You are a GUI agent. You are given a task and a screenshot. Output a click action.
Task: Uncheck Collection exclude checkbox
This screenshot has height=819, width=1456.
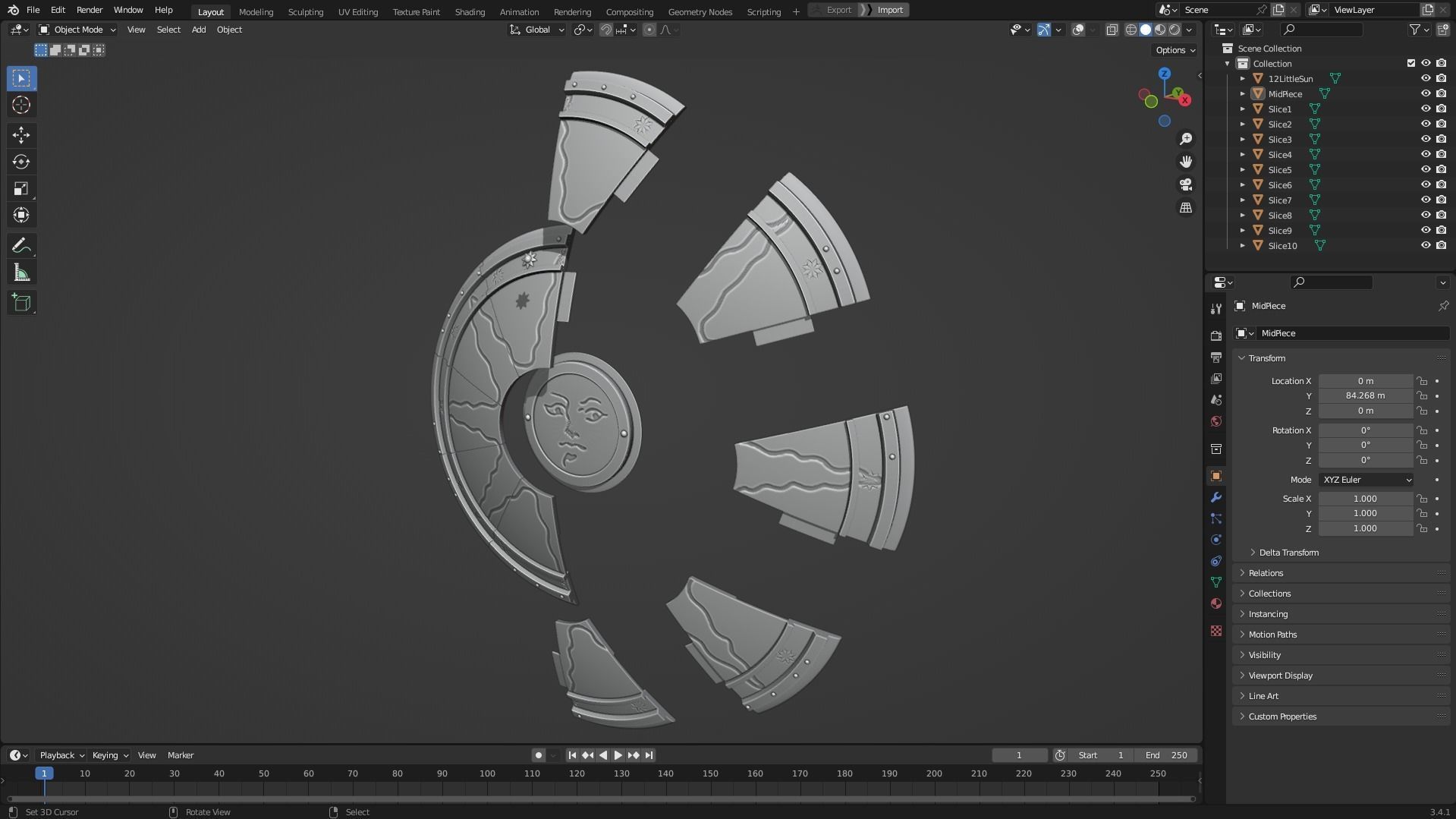(1411, 63)
